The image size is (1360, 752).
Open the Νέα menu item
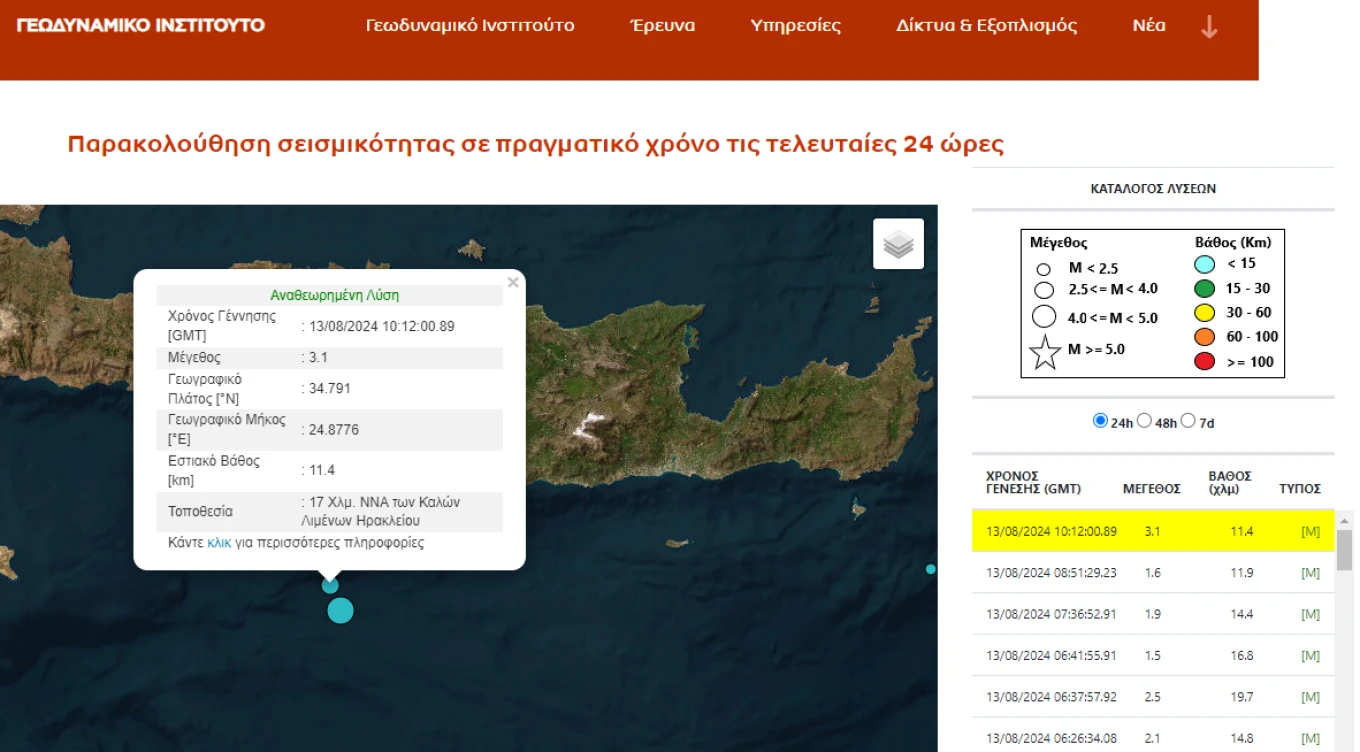(x=1148, y=25)
